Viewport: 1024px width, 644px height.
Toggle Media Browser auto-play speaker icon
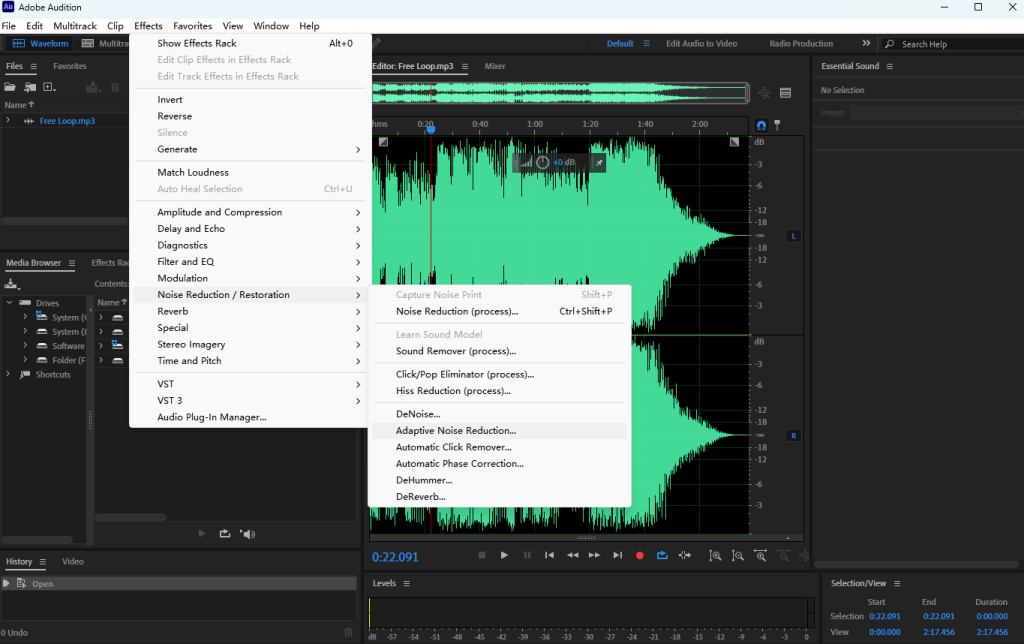(248, 534)
